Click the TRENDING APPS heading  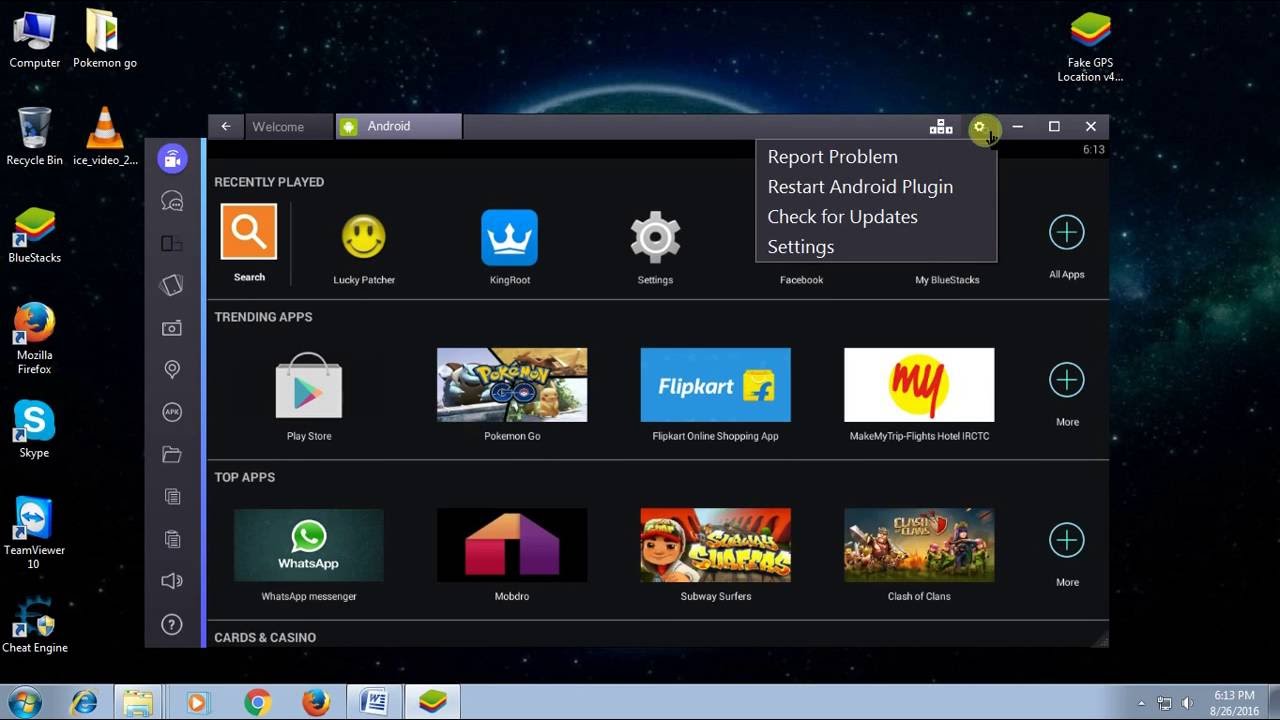[x=263, y=317]
